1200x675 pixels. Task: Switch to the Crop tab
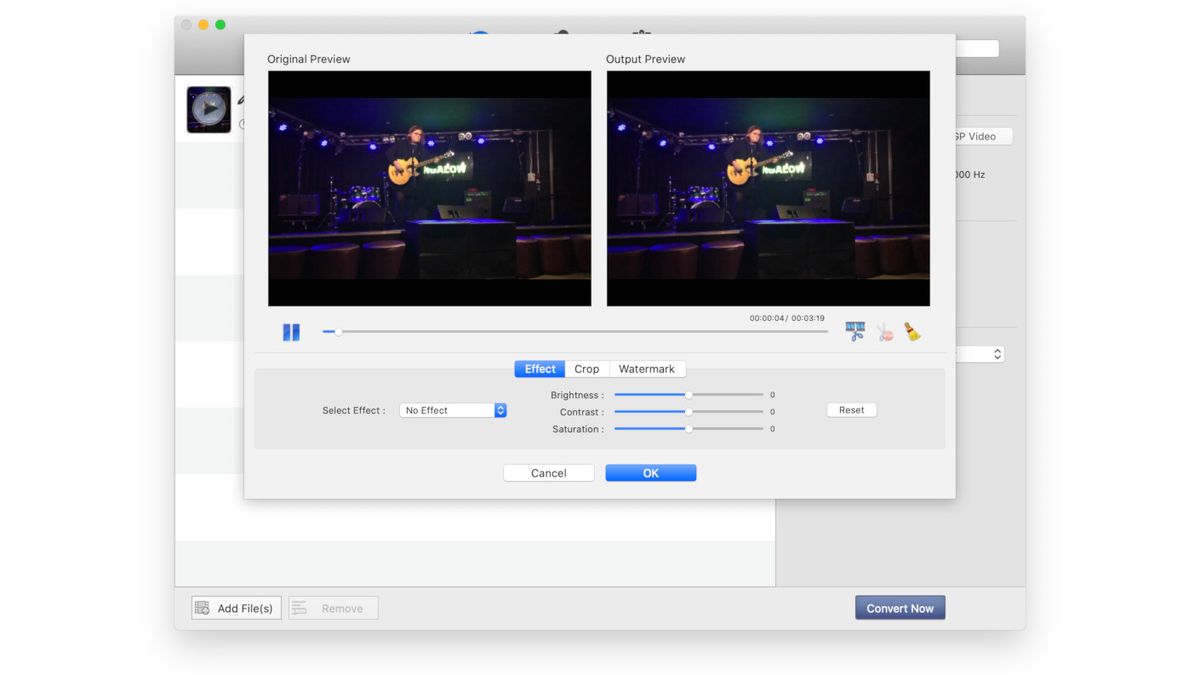tap(587, 368)
